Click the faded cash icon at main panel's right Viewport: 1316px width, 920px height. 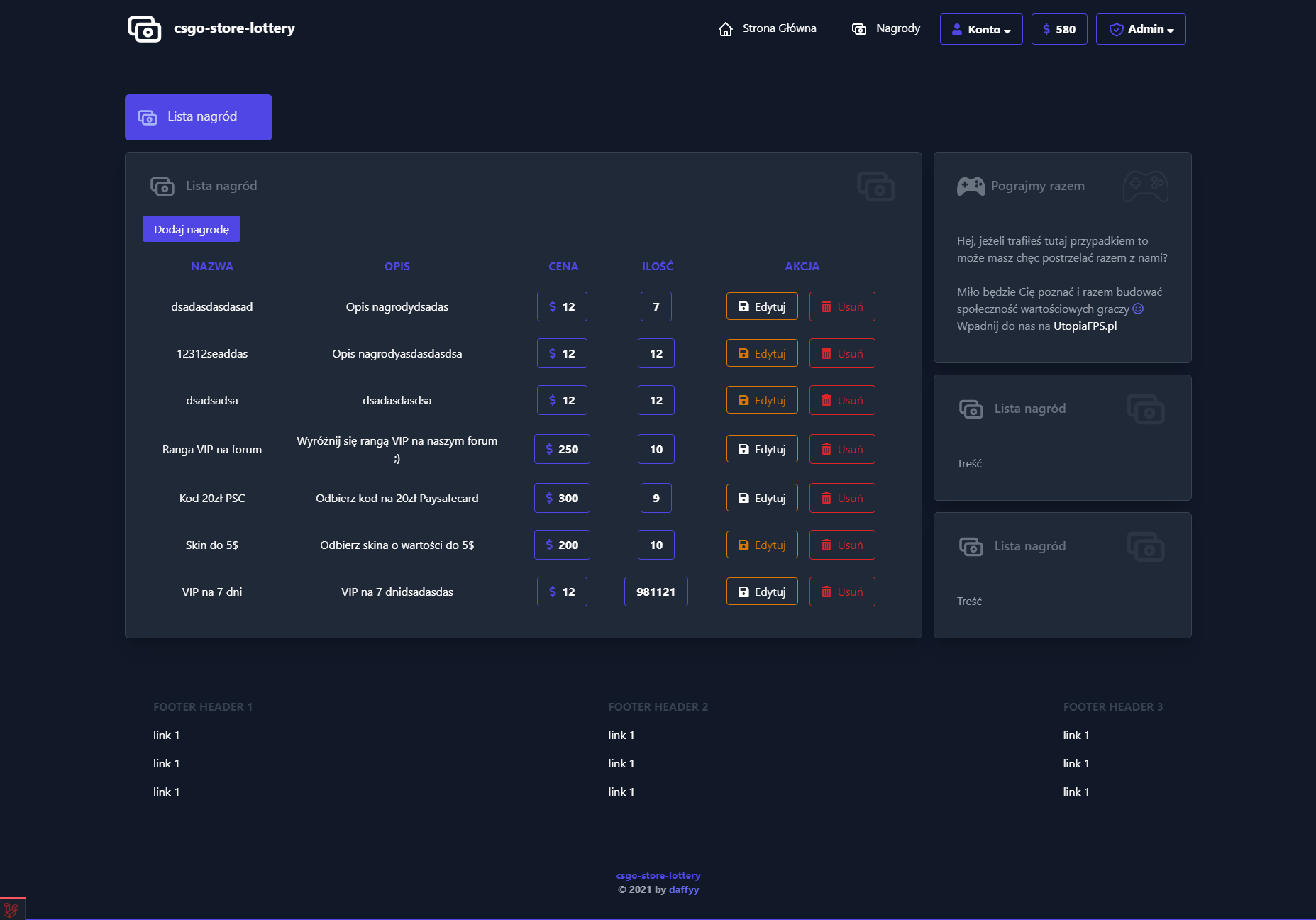tap(876, 187)
